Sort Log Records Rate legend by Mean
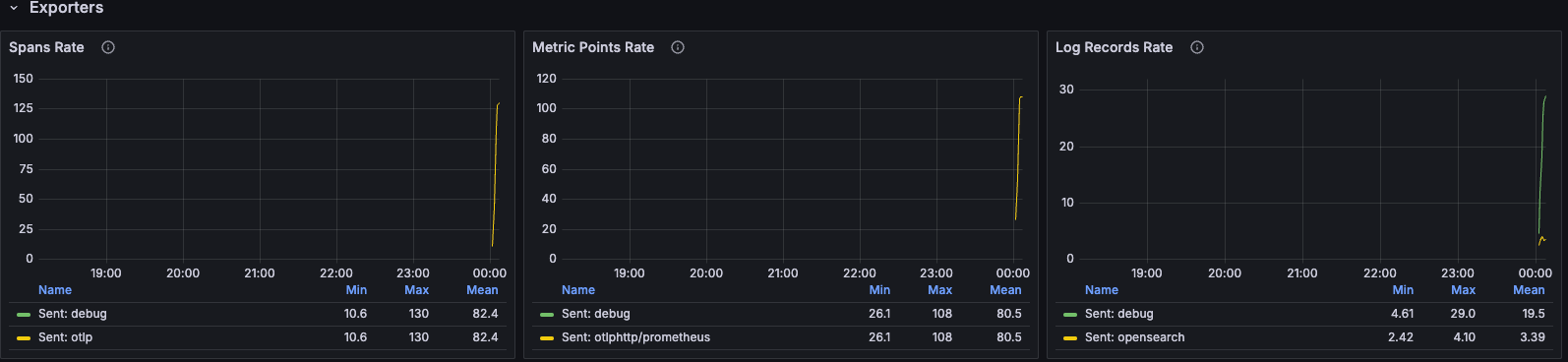Viewport: 1568px width, 362px height. click(1529, 290)
